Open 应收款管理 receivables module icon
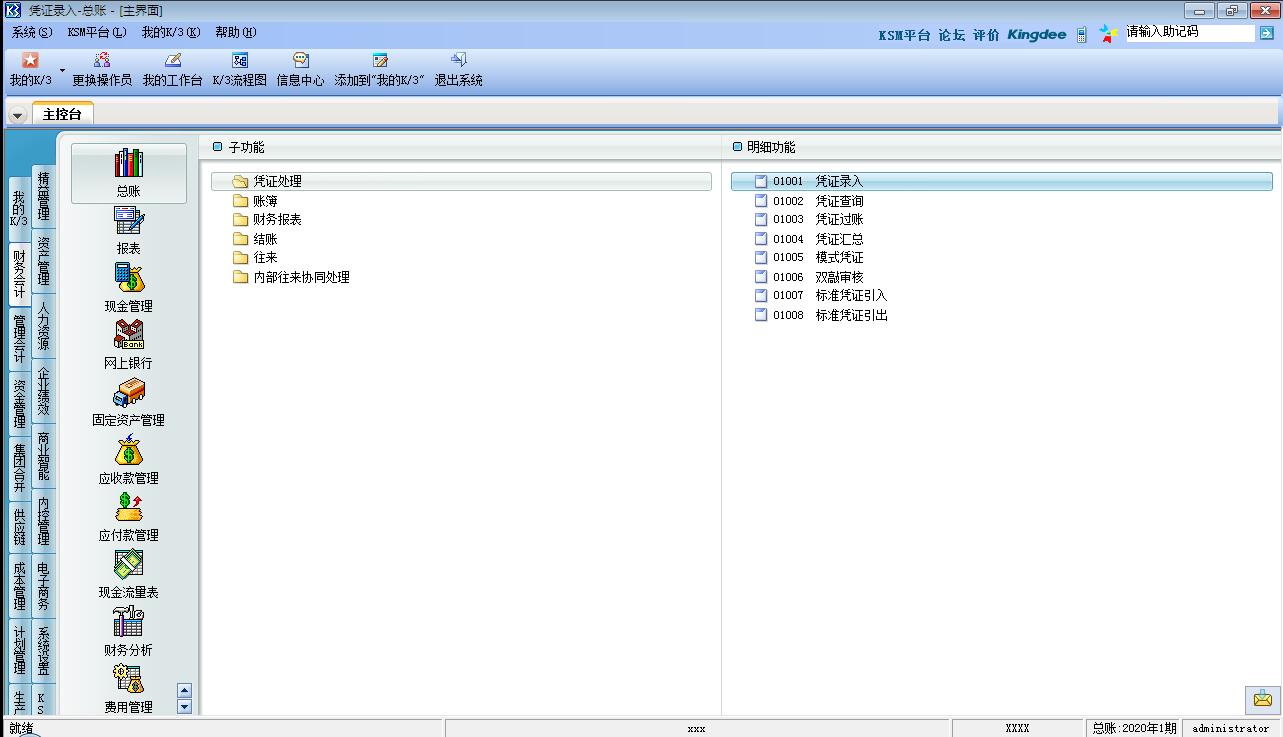Viewport: 1283px width, 737px height. point(128,452)
